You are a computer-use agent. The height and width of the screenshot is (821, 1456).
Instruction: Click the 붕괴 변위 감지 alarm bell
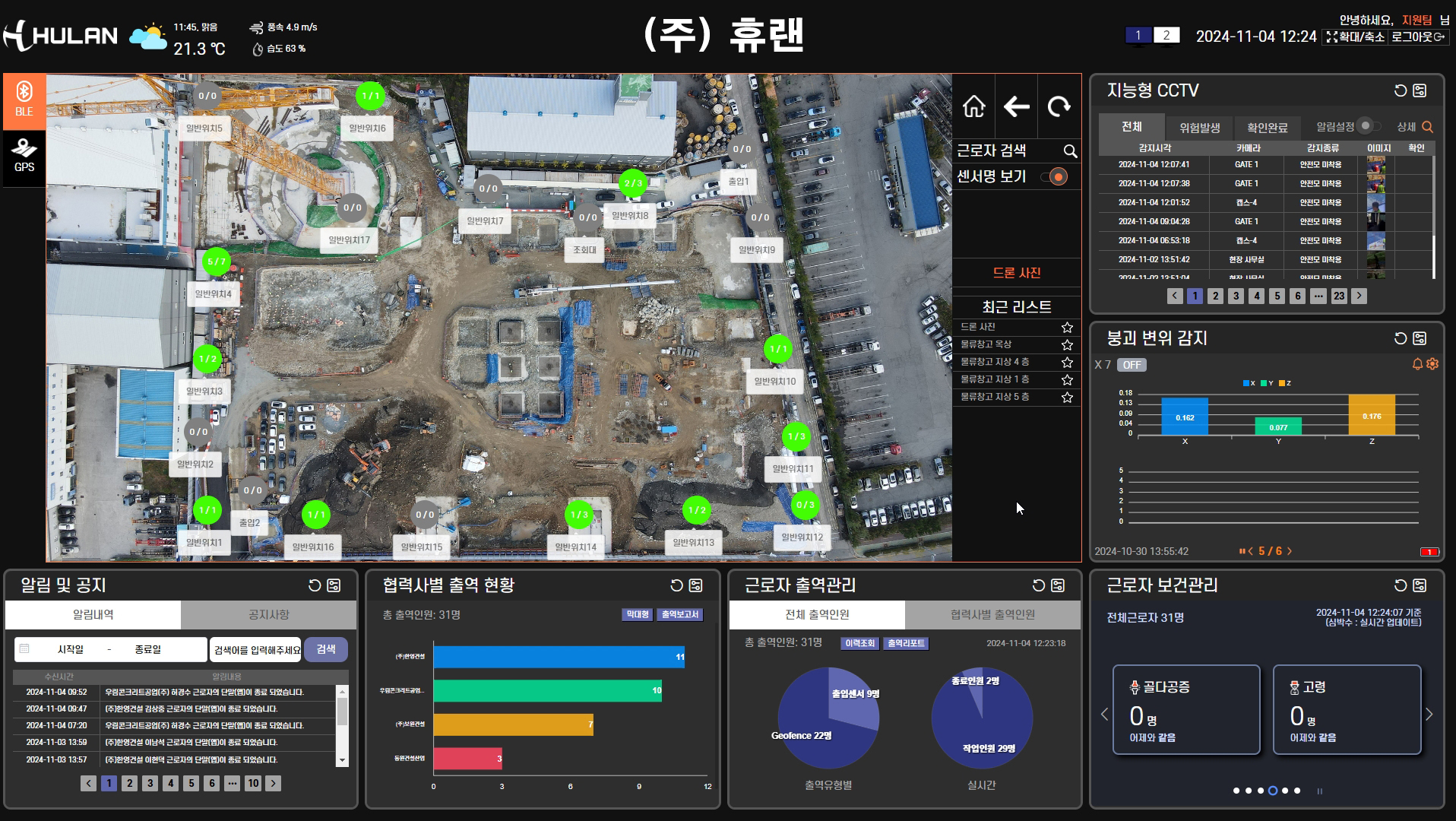point(1417,364)
